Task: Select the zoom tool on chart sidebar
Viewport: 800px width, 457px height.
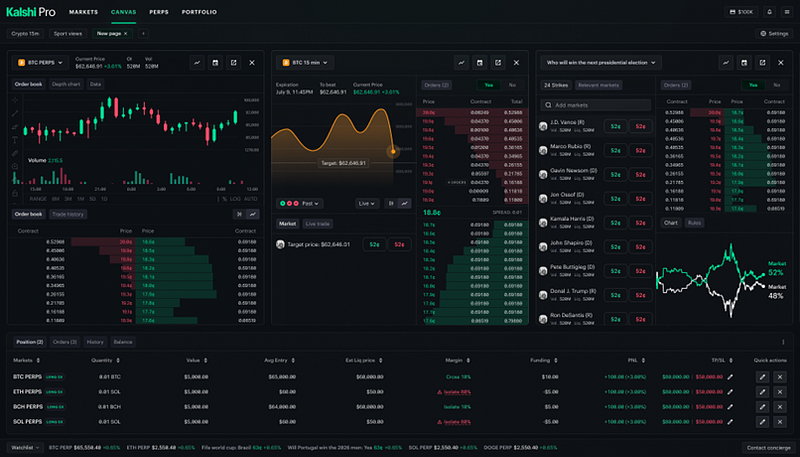Action: pos(15,166)
